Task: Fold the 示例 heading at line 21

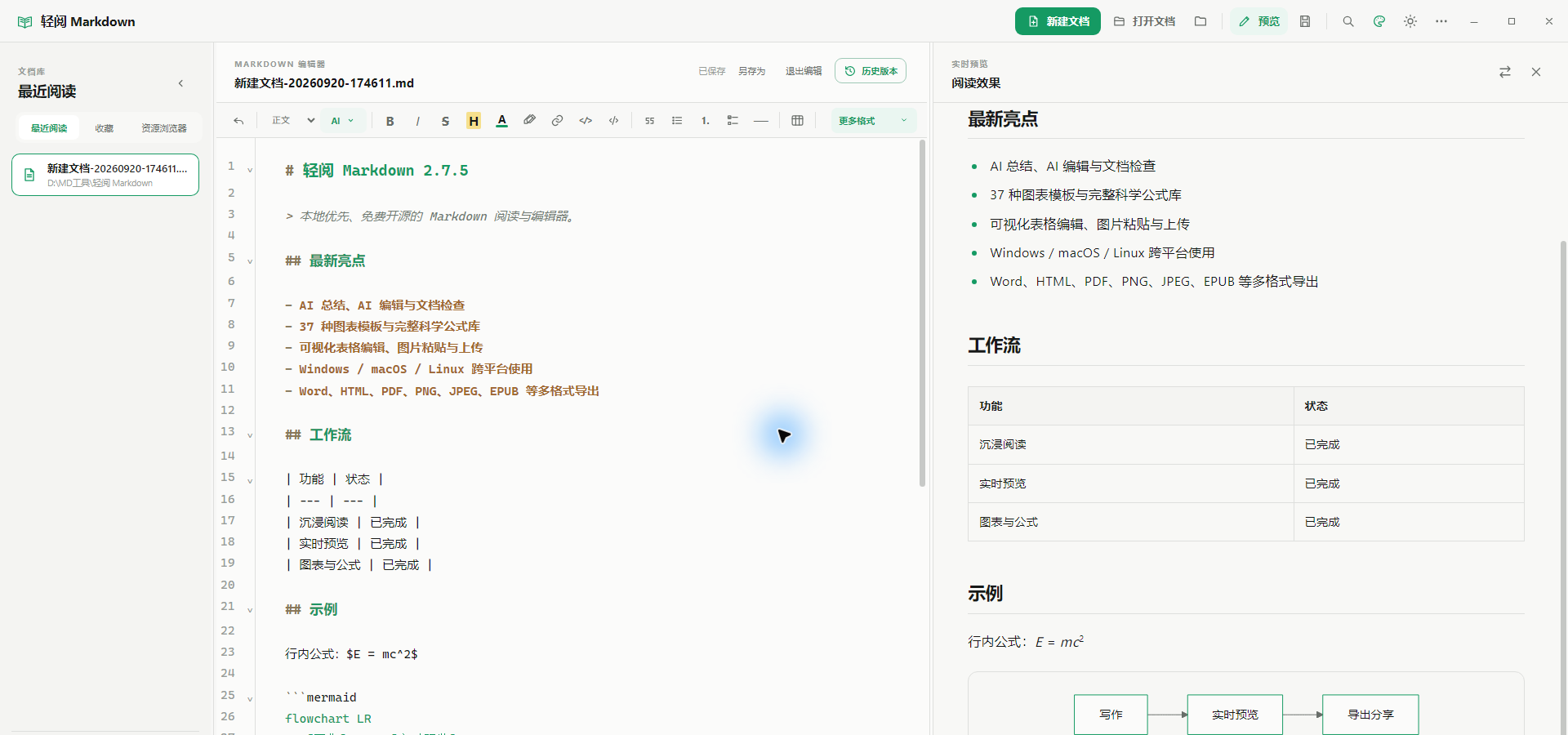Action: point(250,610)
